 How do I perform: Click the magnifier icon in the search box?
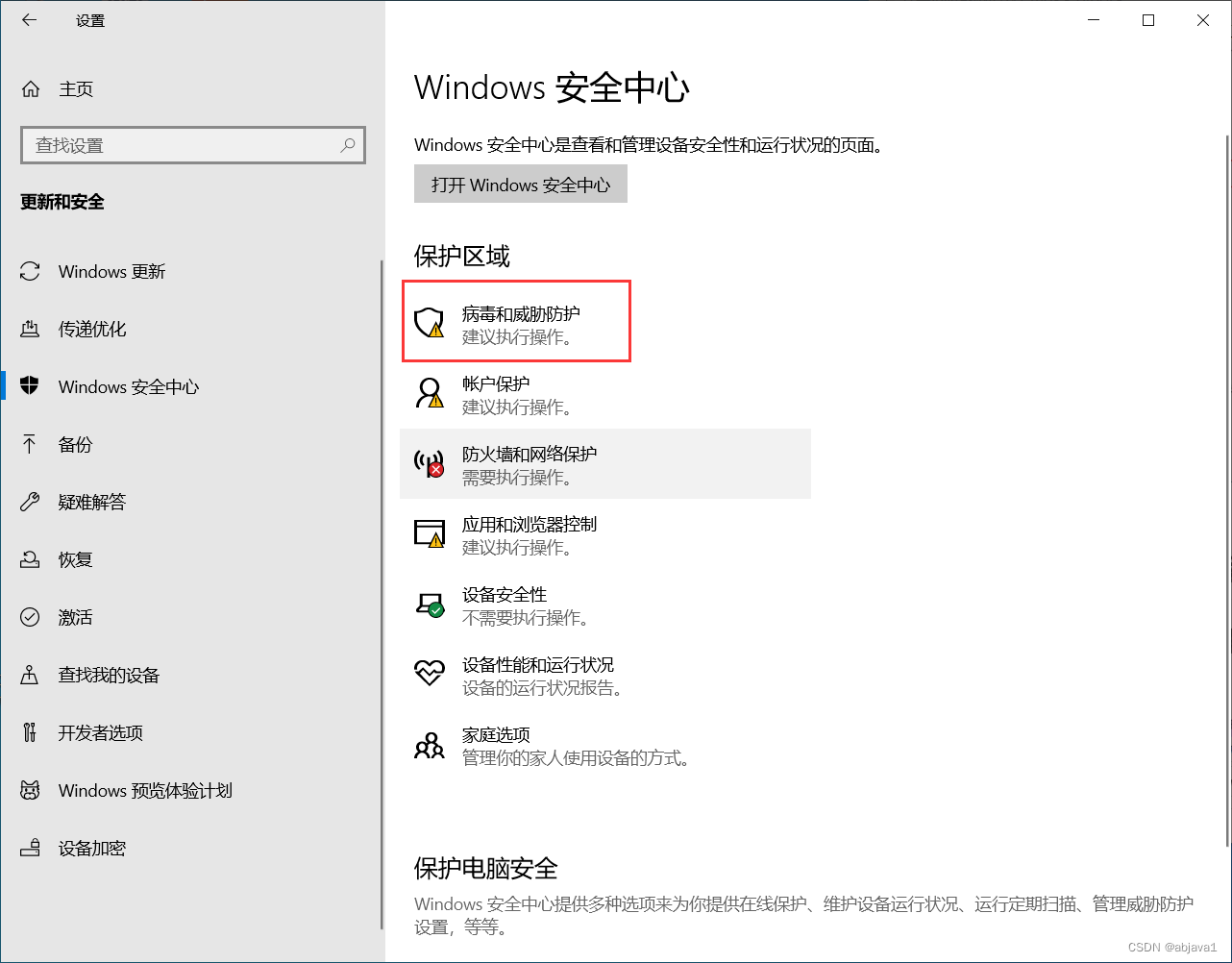[x=348, y=145]
